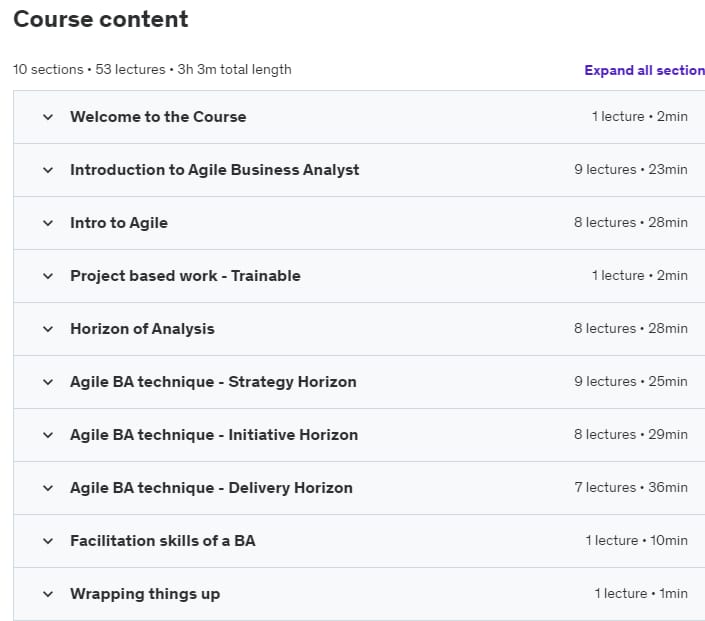Click the Course content heading
Image resolution: width=705 pixels, height=621 pixels.
tap(101, 19)
